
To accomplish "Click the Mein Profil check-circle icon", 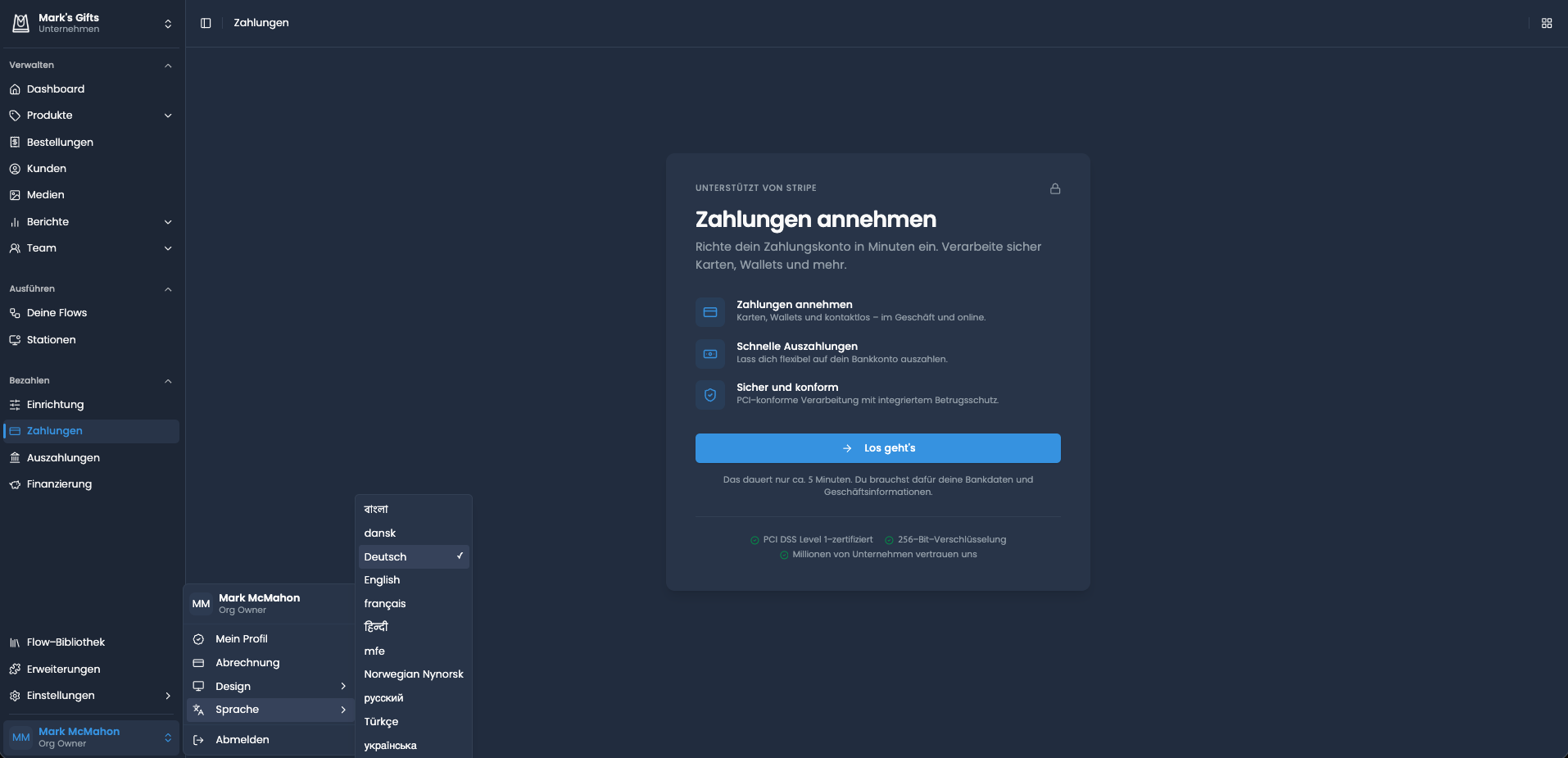I will (198, 639).
